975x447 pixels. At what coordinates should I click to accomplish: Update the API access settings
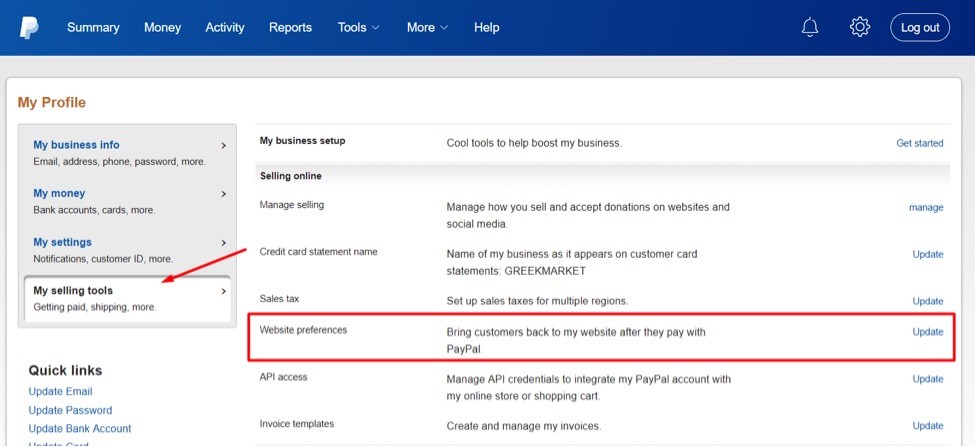[x=928, y=379]
